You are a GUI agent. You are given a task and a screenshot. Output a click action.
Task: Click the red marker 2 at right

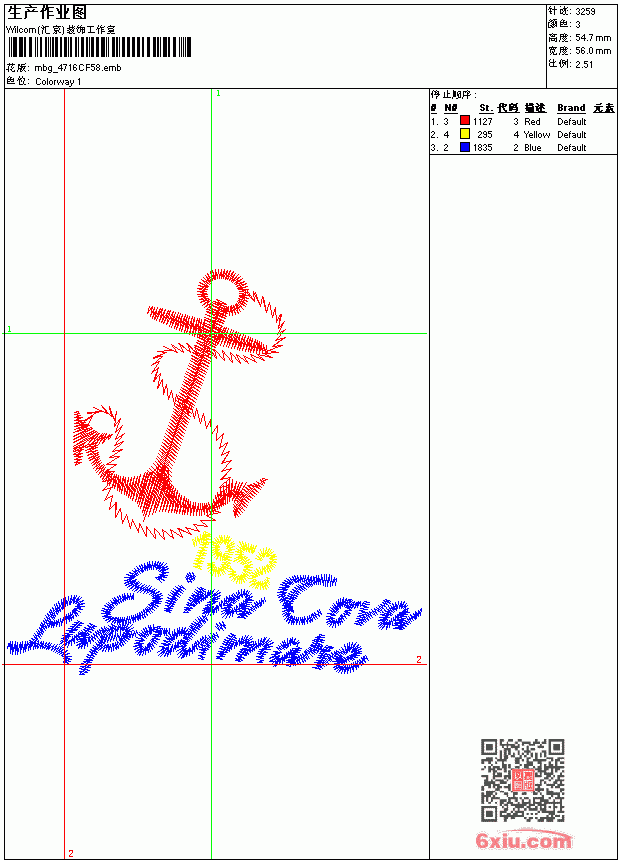(x=419, y=659)
